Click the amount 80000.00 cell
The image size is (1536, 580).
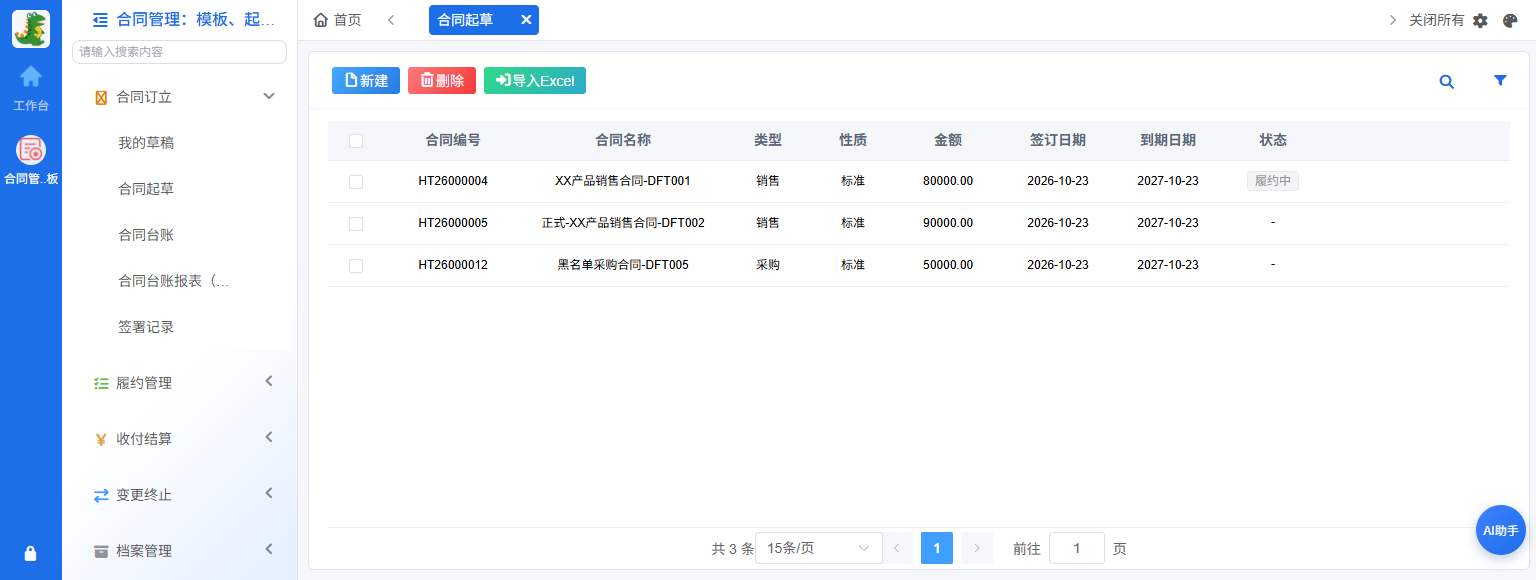click(x=948, y=181)
